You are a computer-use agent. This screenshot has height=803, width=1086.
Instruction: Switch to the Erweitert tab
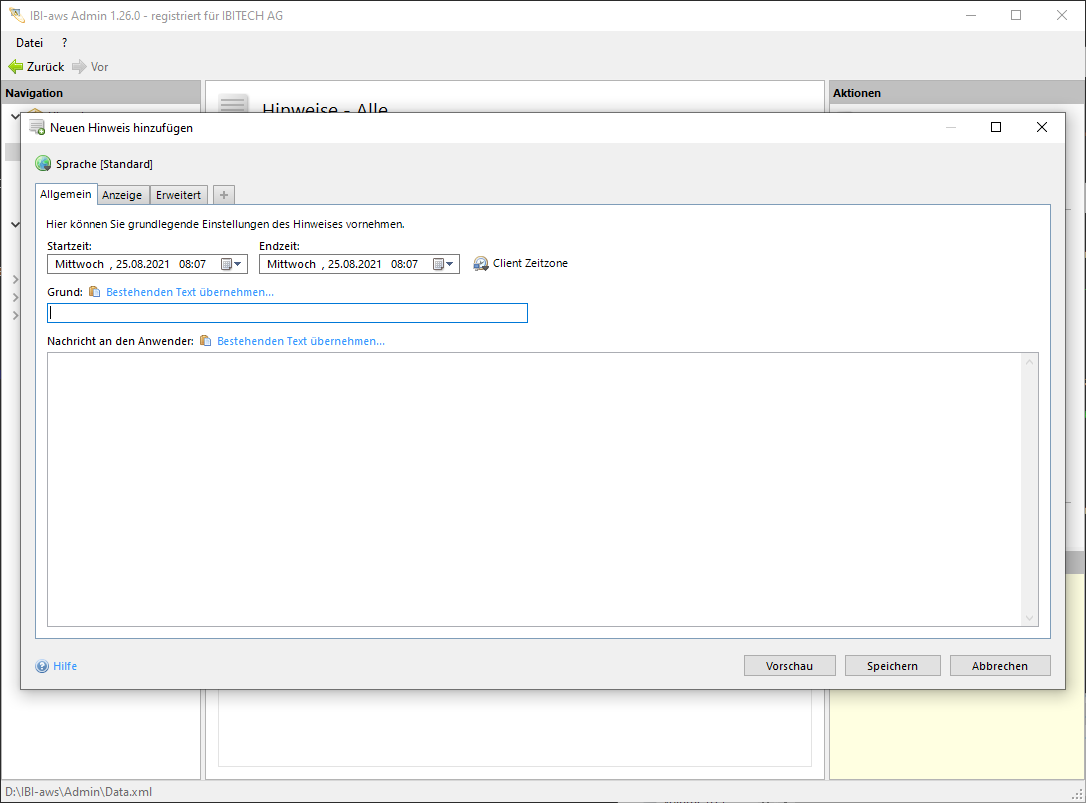coord(179,195)
